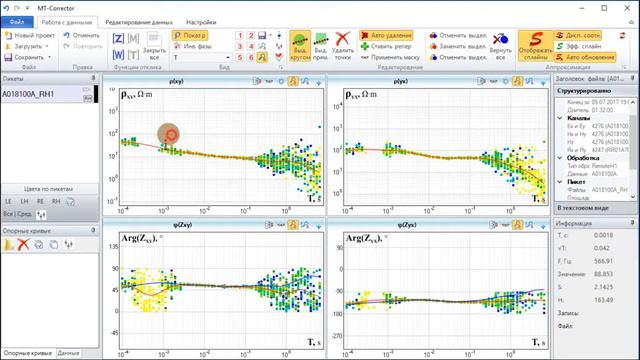Image resolution: width=640 pixels, height=360 pixels.
Task: Switch to the Данные bottom tab
Action: click(68, 353)
